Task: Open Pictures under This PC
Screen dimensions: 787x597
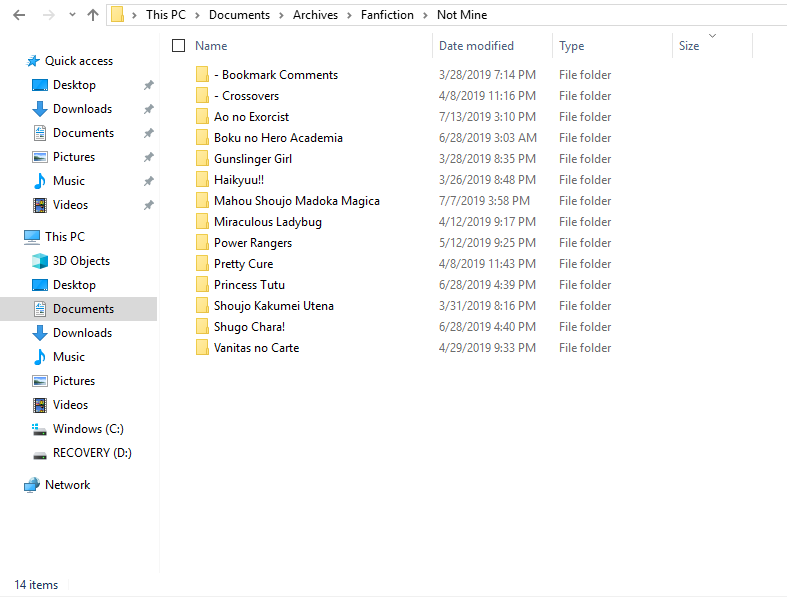Action: coord(74,381)
